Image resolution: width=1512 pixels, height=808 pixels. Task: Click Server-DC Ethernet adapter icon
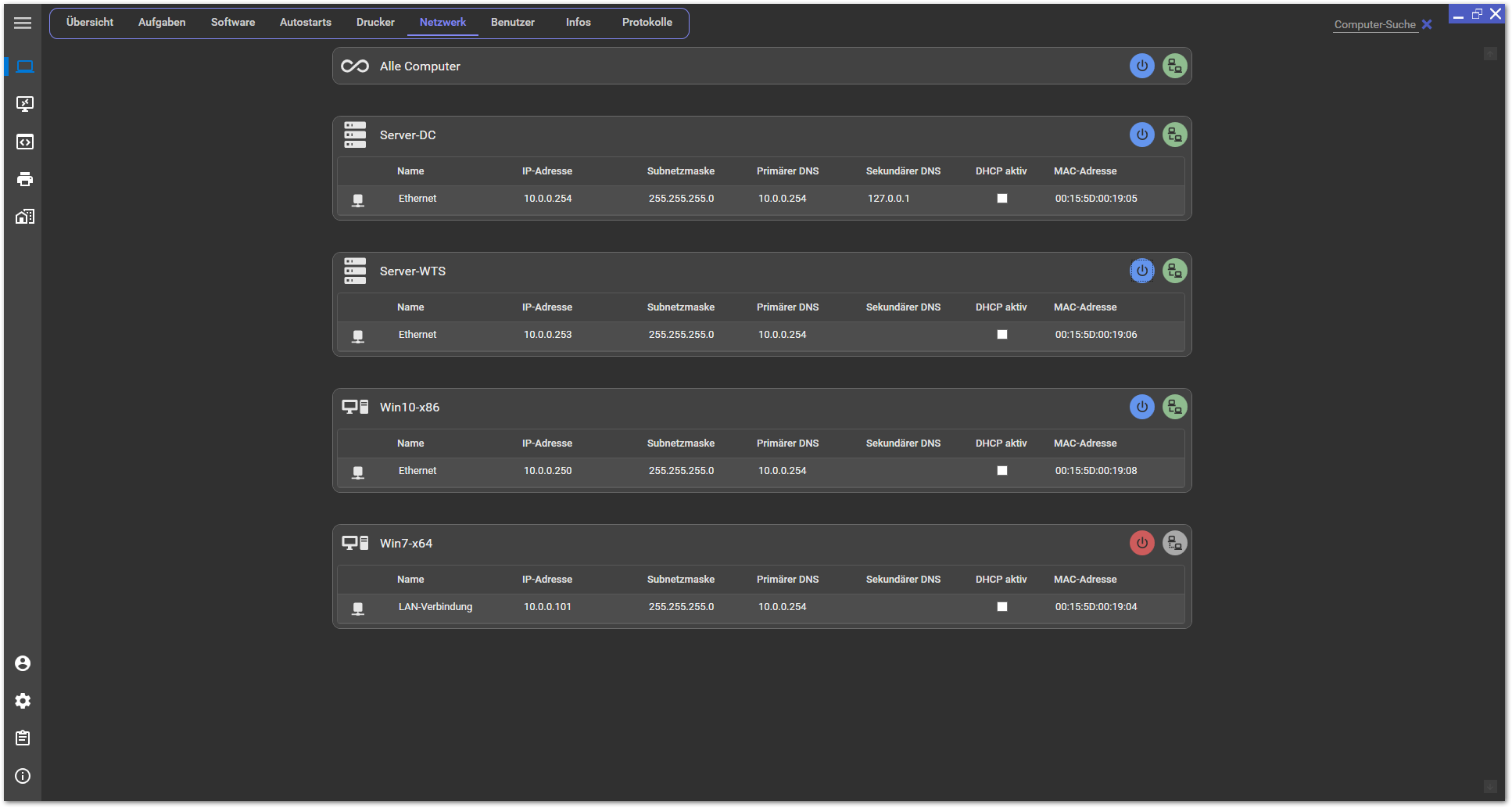tap(358, 200)
